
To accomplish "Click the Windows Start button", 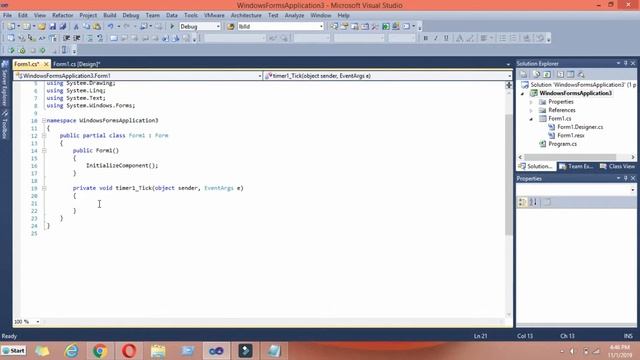I will 13,351.
